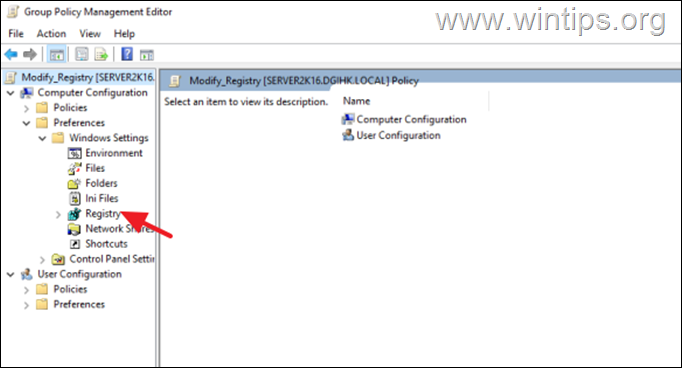Viewport: 682px width, 368px height.
Task: Select User Configuration label in tree
Action: pos(80,274)
